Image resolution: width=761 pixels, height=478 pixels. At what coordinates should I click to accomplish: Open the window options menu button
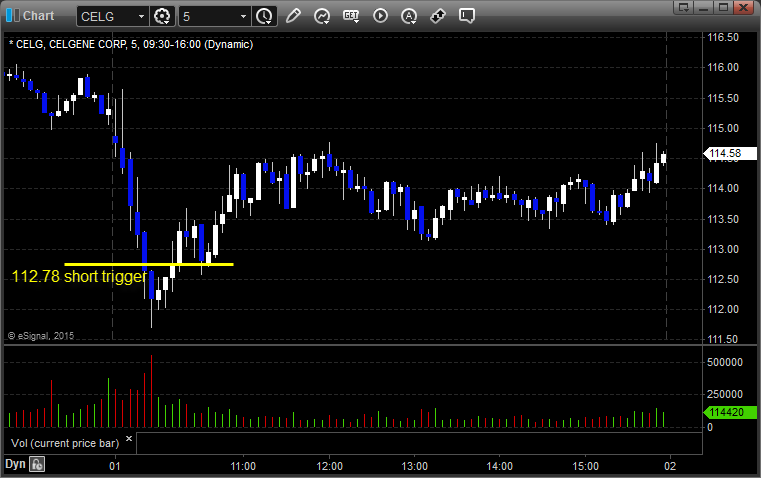[x=684, y=7]
